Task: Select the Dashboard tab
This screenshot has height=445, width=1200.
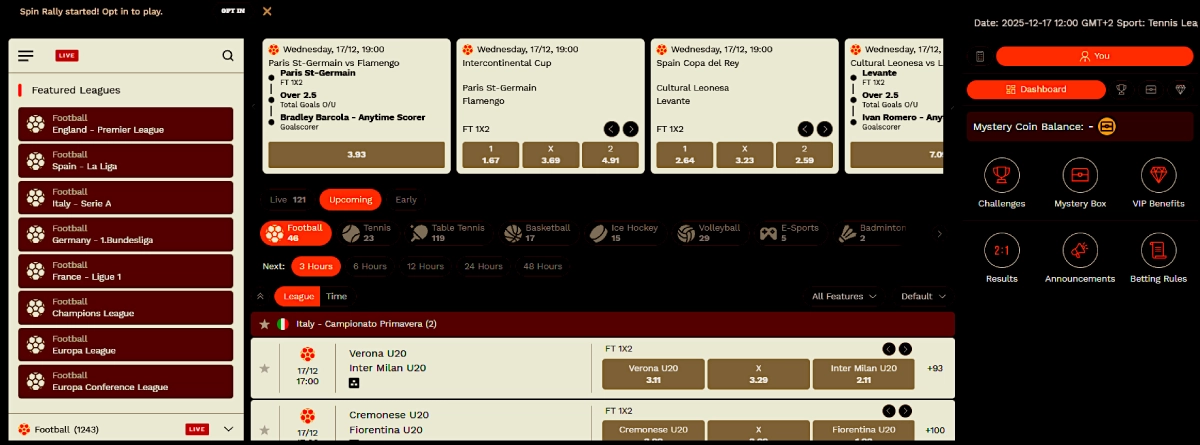Action: 1035,89
